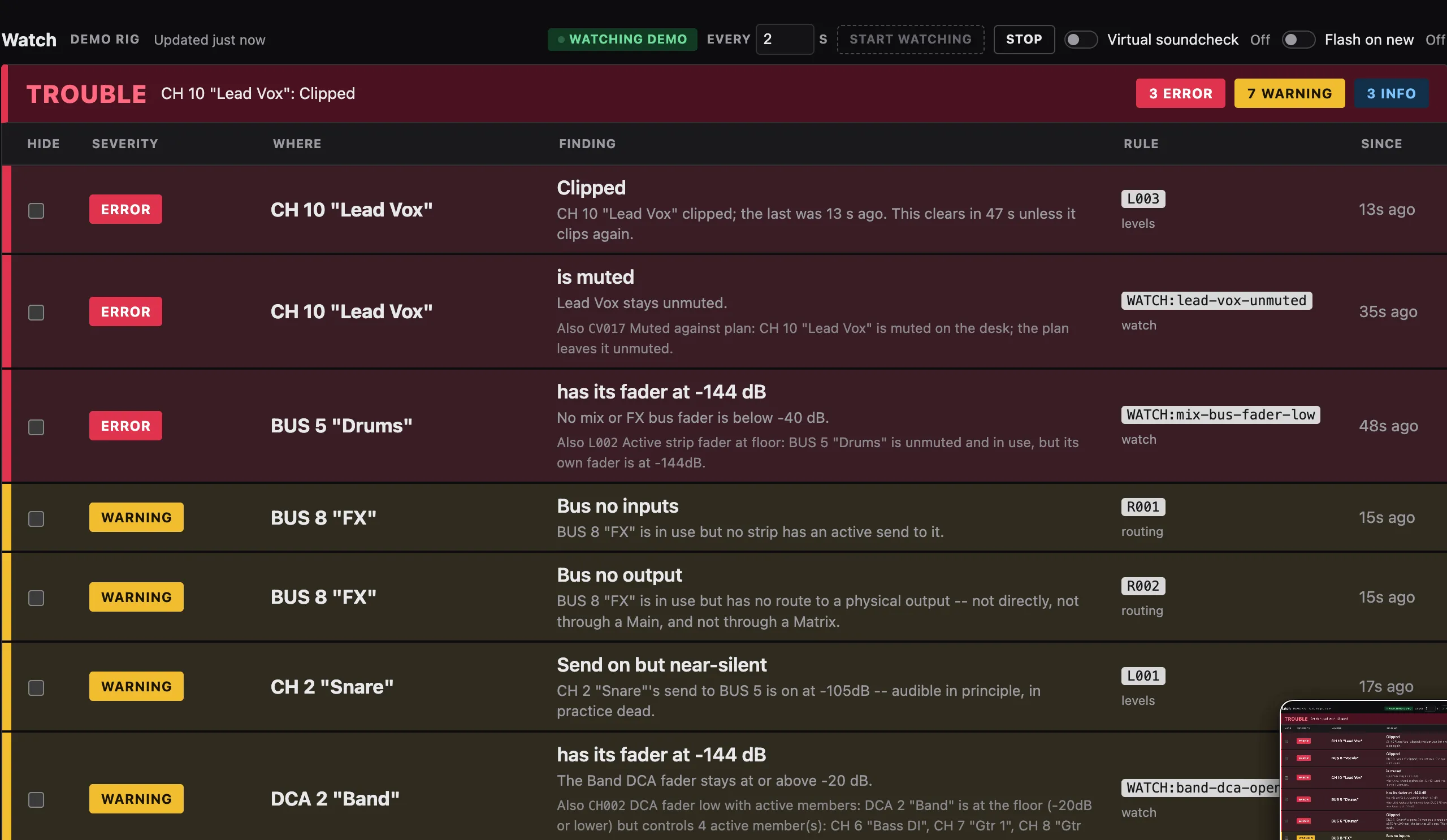1447x840 pixels.
Task: Click the Watch page title
Action: click(x=29, y=40)
